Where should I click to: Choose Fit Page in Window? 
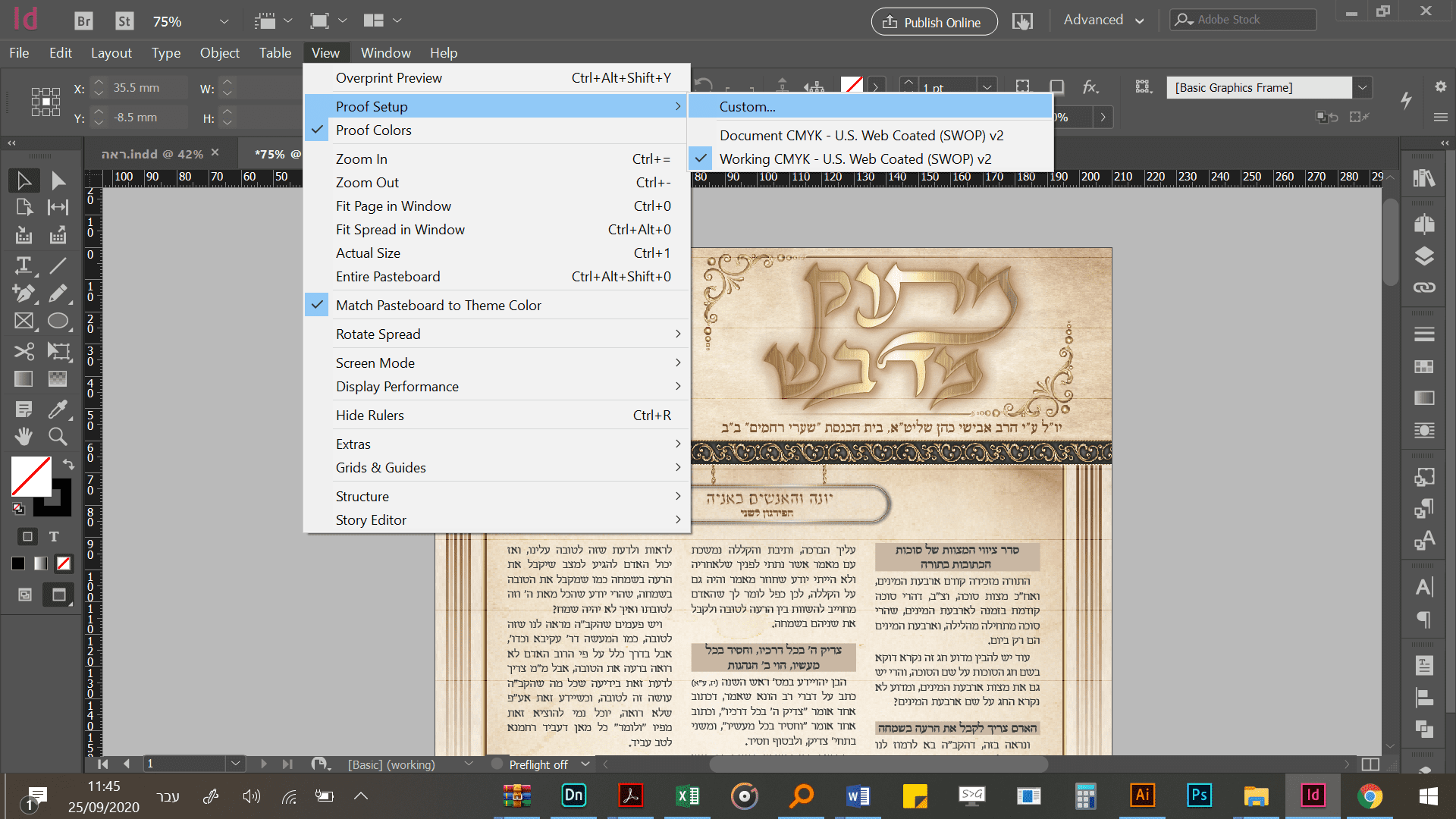393,206
